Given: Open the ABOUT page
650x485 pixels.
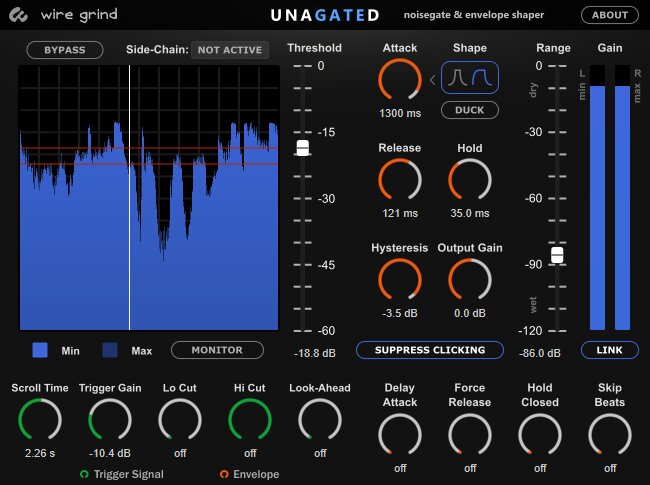Looking at the screenshot, I should [609, 15].
